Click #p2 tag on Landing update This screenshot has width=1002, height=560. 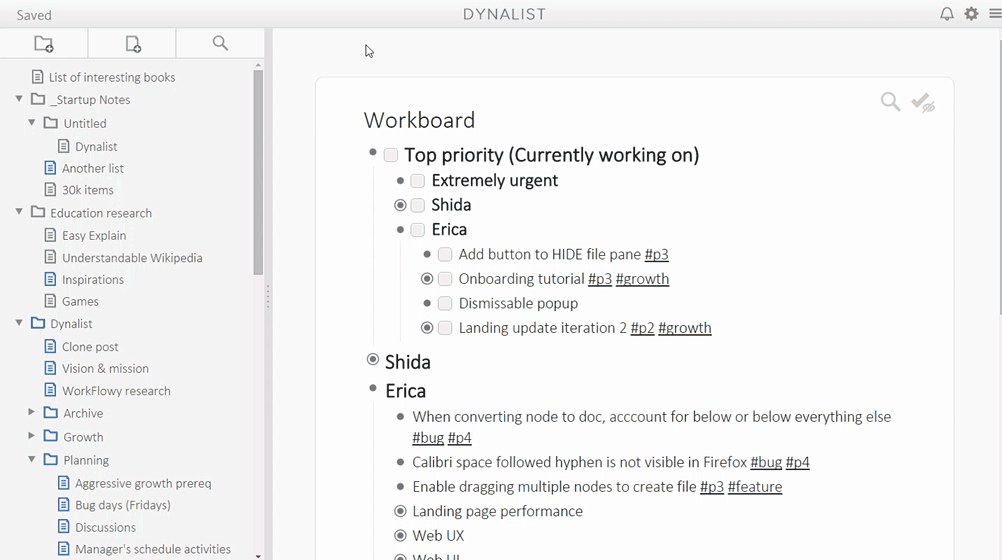click(x=642, y=328)
